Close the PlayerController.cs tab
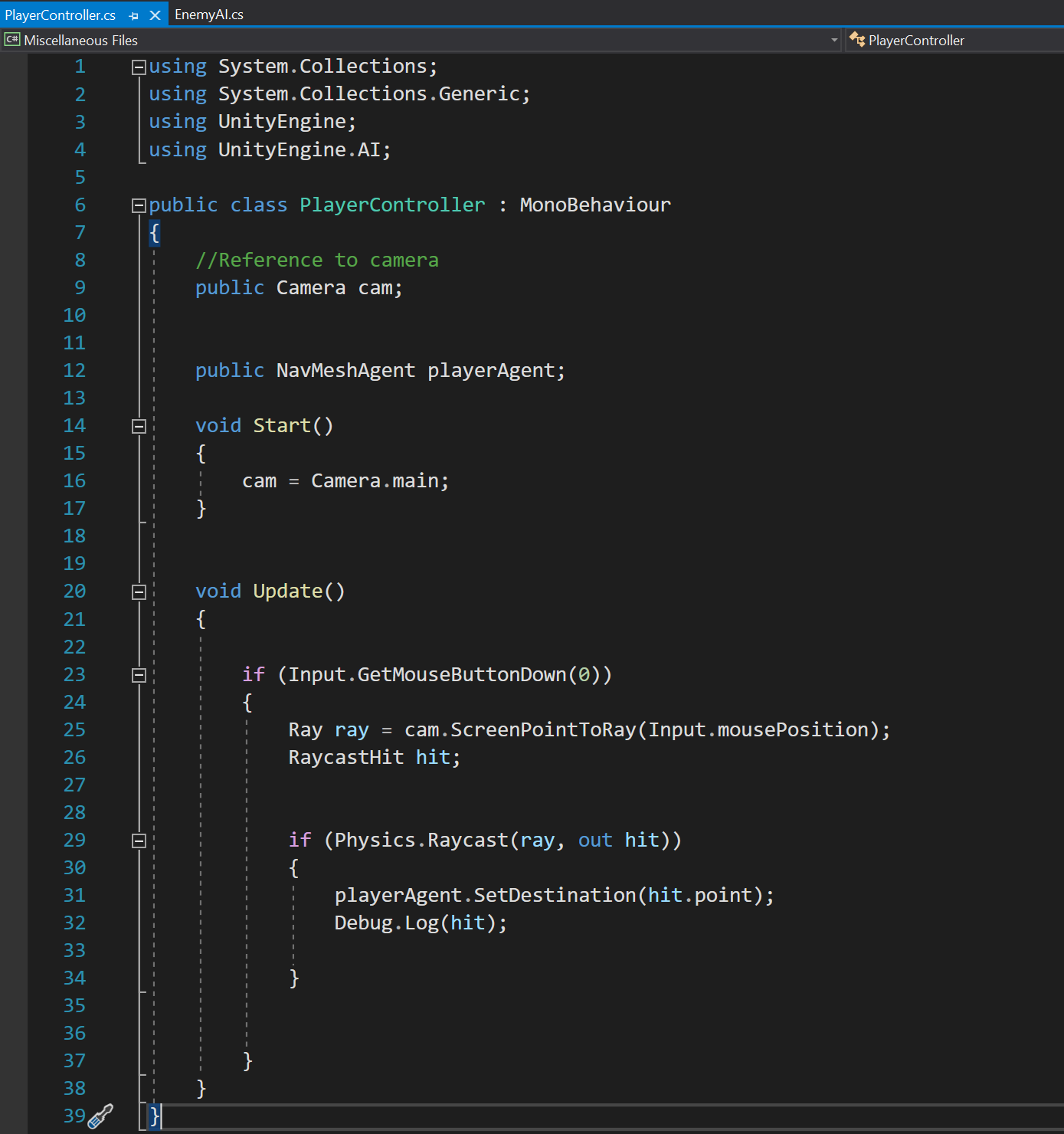The image size is (1064, 1134). pyautogui.click(x=155, y=15)
